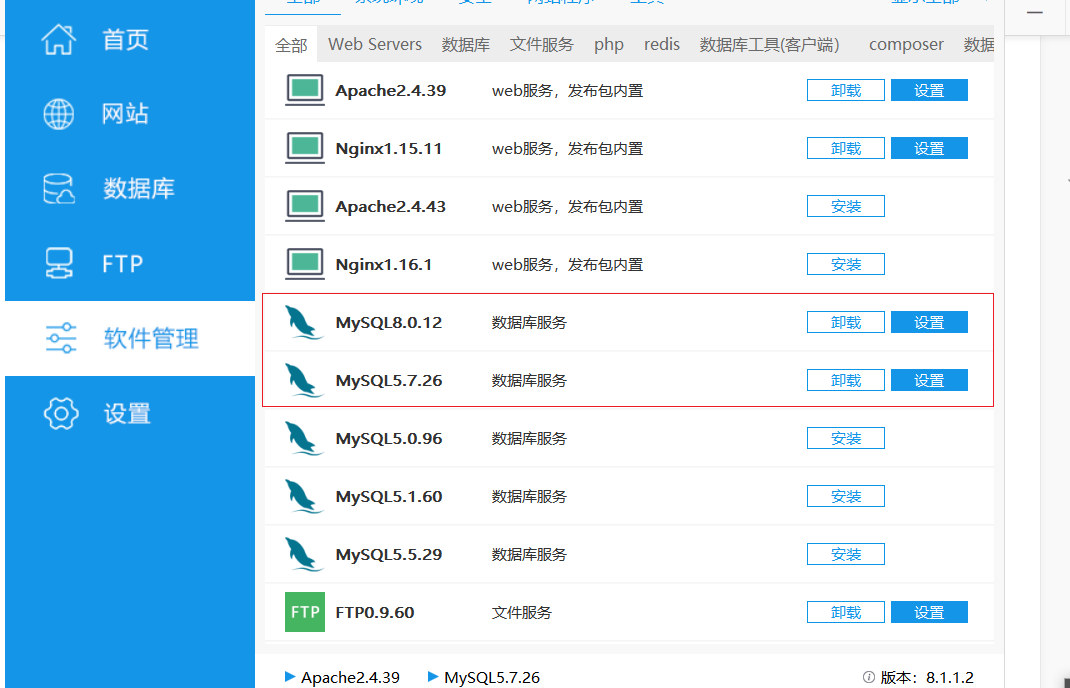The width and height of the screenshot is (1070, 688).
Task: Install MySQL5.5.29 with 安装
Action: click(845, 554)
